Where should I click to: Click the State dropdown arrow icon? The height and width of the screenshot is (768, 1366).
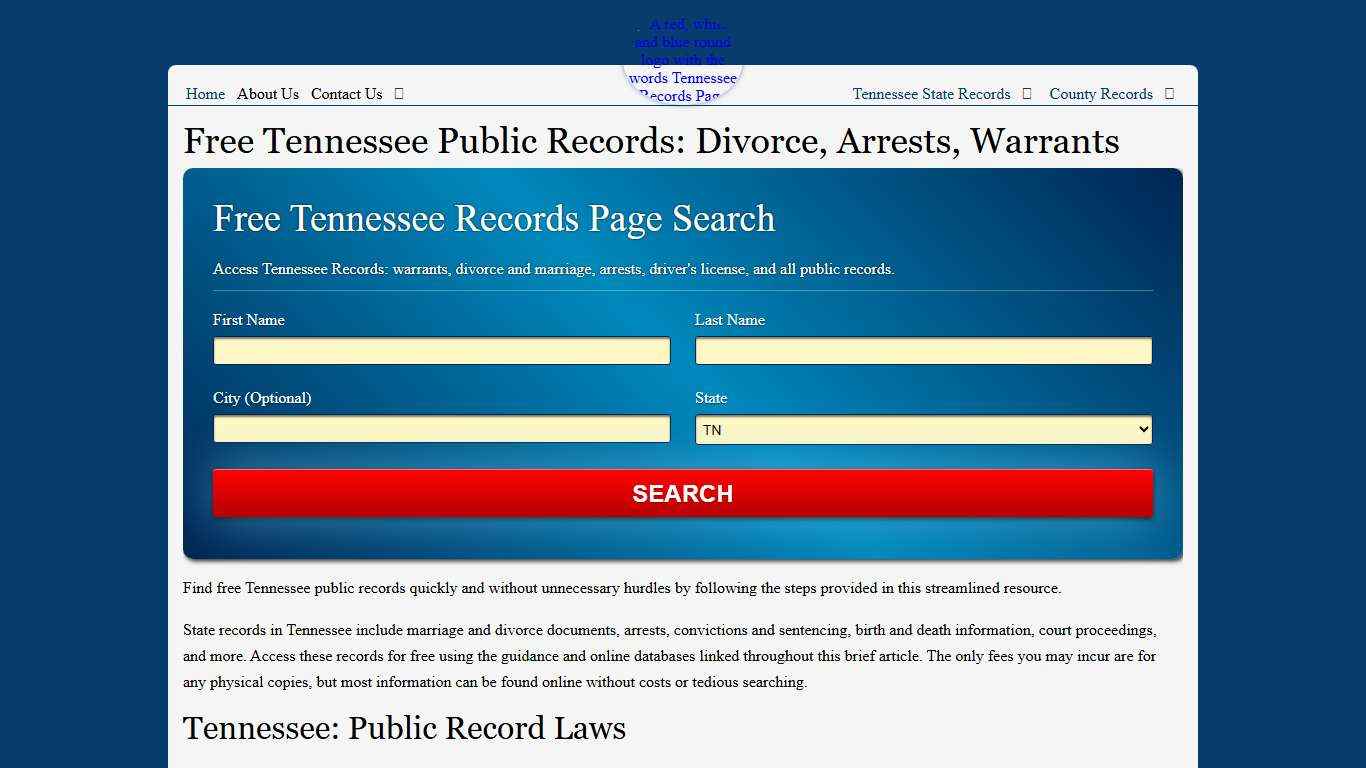pyautogui.click(x=1140, y=429)
